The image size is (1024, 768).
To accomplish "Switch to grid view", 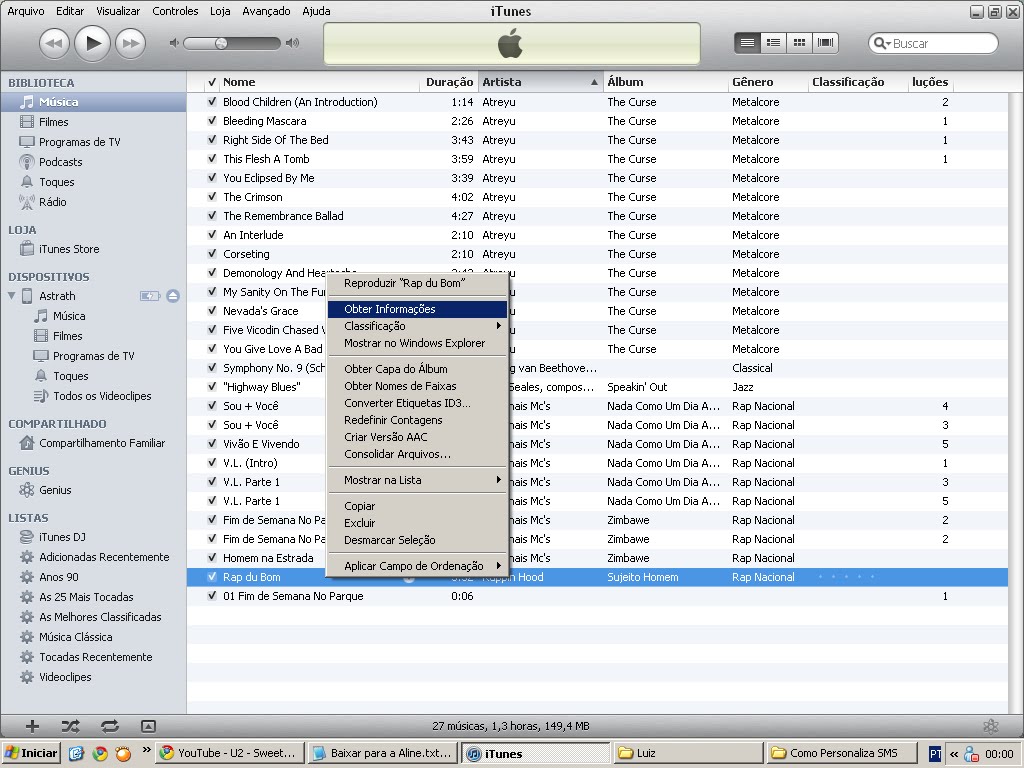I will tap(799, 42).
